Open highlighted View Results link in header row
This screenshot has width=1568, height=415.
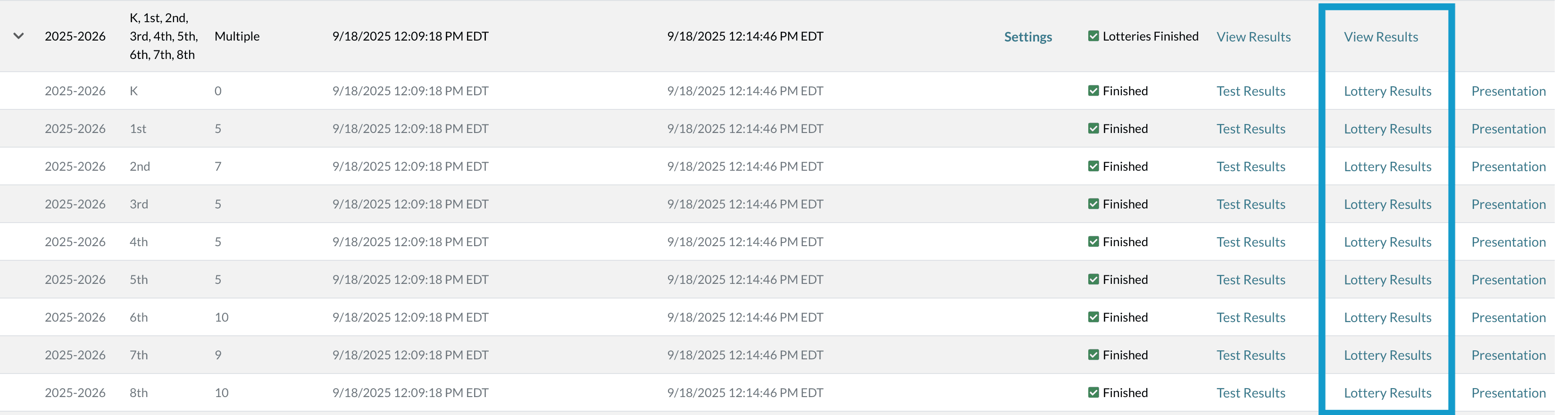[x=1381, y=36]
